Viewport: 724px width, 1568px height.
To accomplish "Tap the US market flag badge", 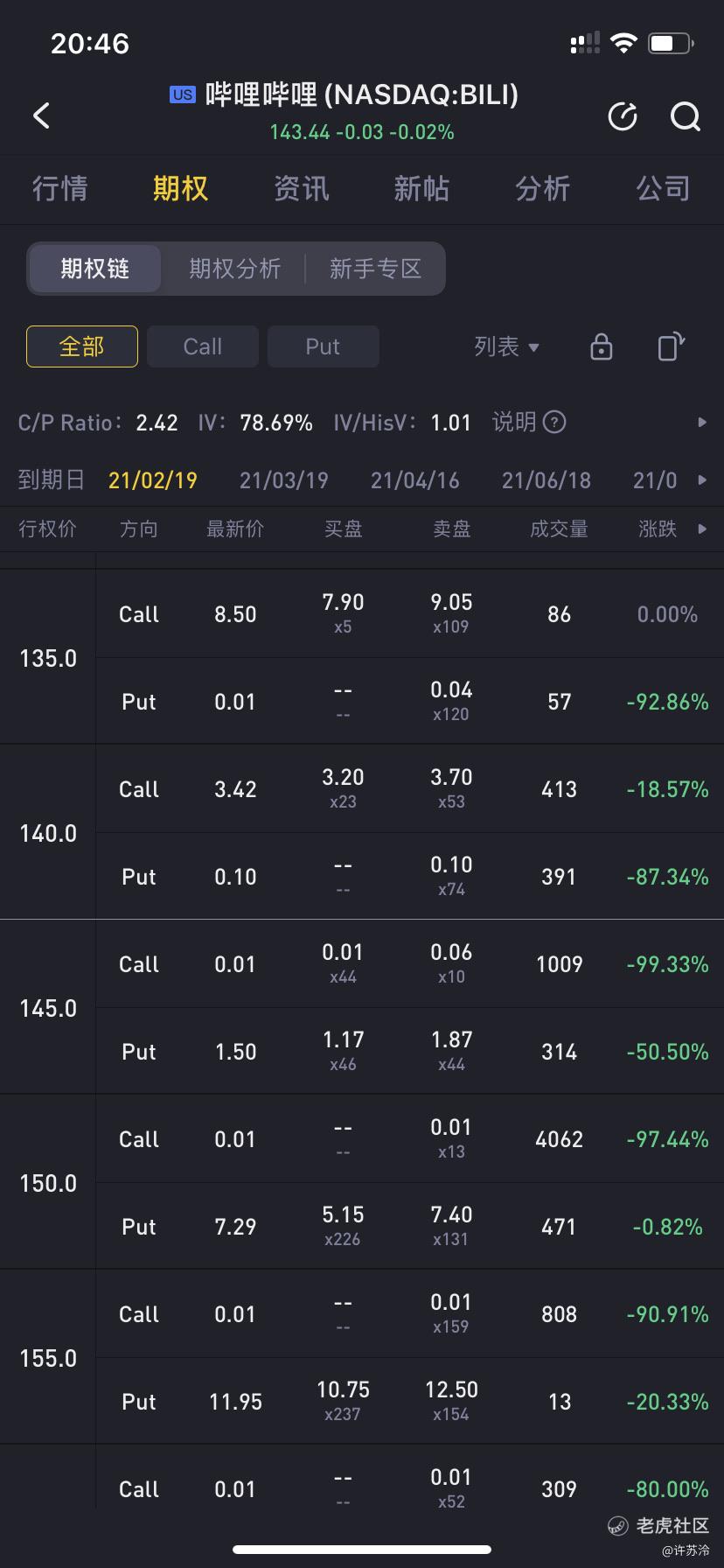I will (183, 94).
